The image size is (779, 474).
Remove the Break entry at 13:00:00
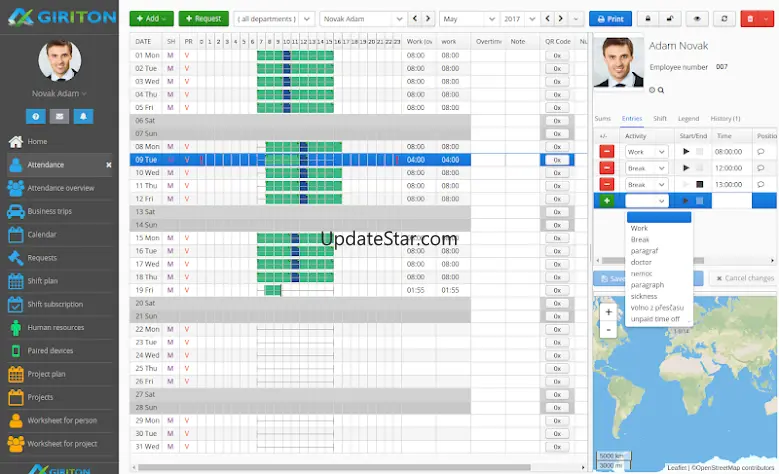tap(607, 184)
